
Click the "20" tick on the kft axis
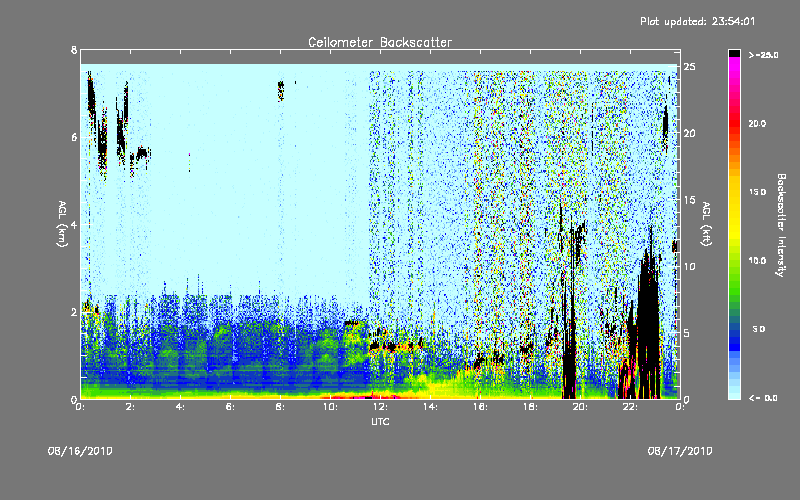pos(689,133)
